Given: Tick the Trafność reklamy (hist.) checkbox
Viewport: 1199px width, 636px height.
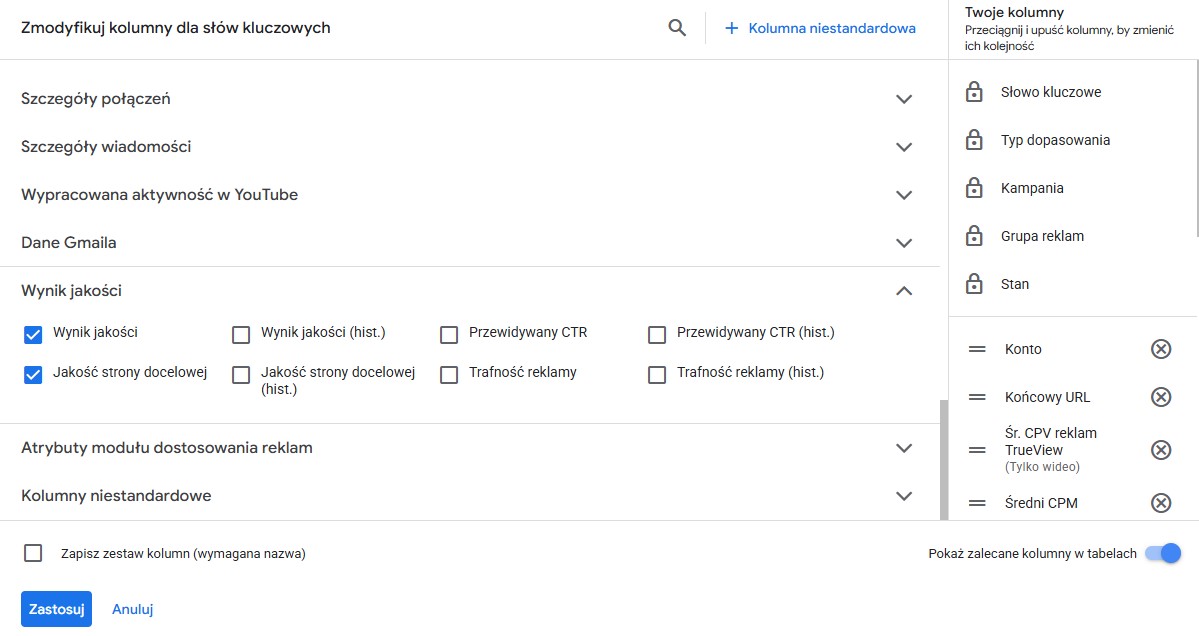Looking at the screenshot, I should (657, 375).
